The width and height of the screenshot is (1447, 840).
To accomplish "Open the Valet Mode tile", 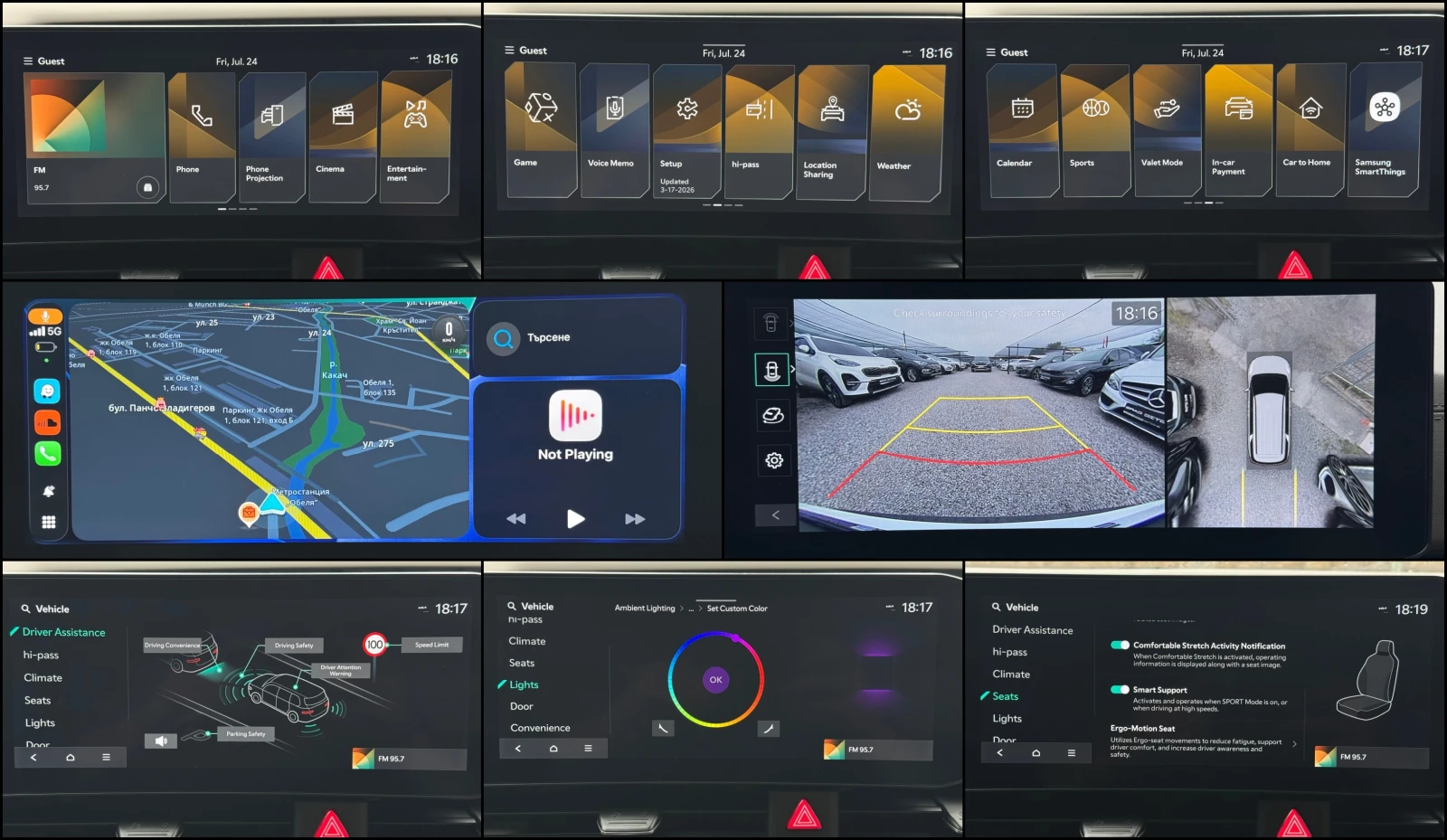I will tap(1167, 130).
